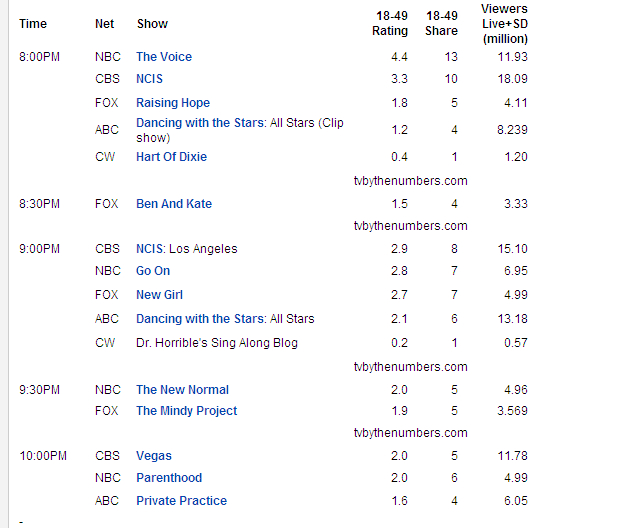Open the New Girl link
This screenshot has height=528, width=632.
pos(160,295)
